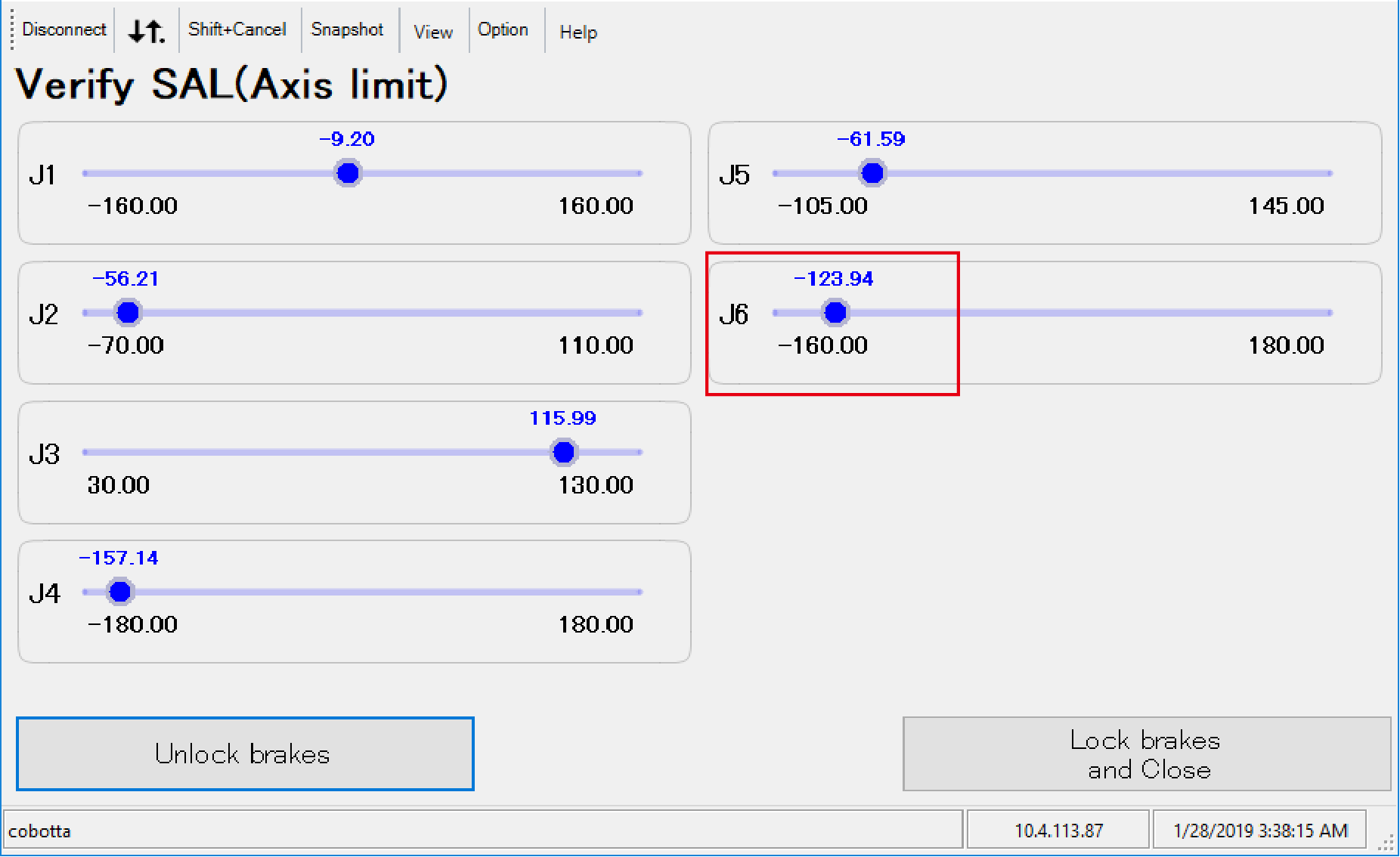The image size is (1400, 857).
Task: Click the J4 slider thumb
Action: pyautogui.click(x=120, y=592)
